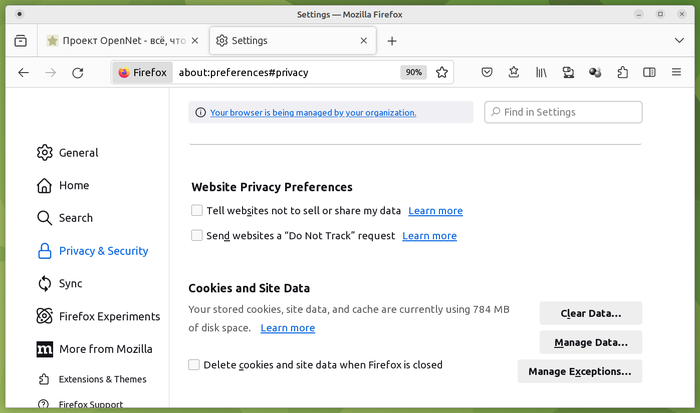Open 'Your browser is being managed' link
This screenshot has width=700, height=413.
[312, 113]
